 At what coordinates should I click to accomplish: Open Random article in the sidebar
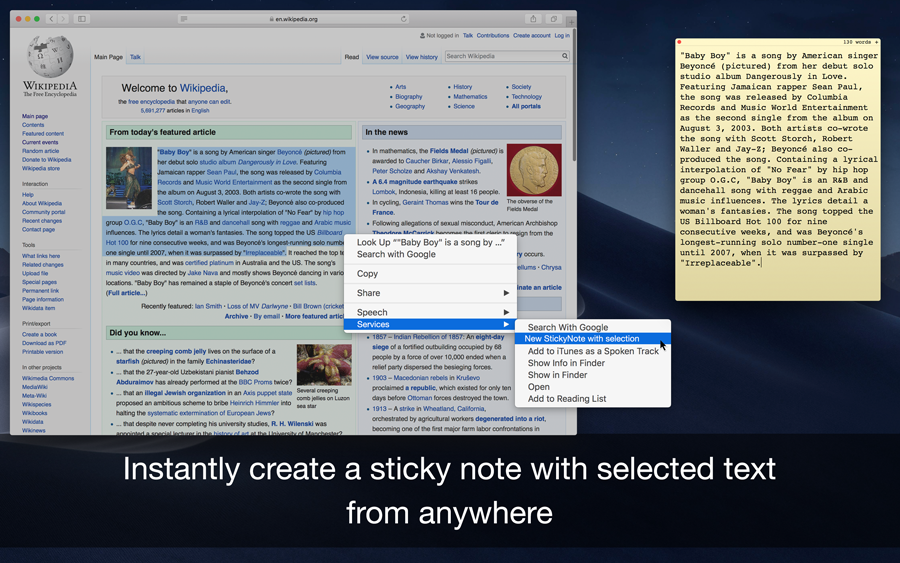tap(41, 151)
